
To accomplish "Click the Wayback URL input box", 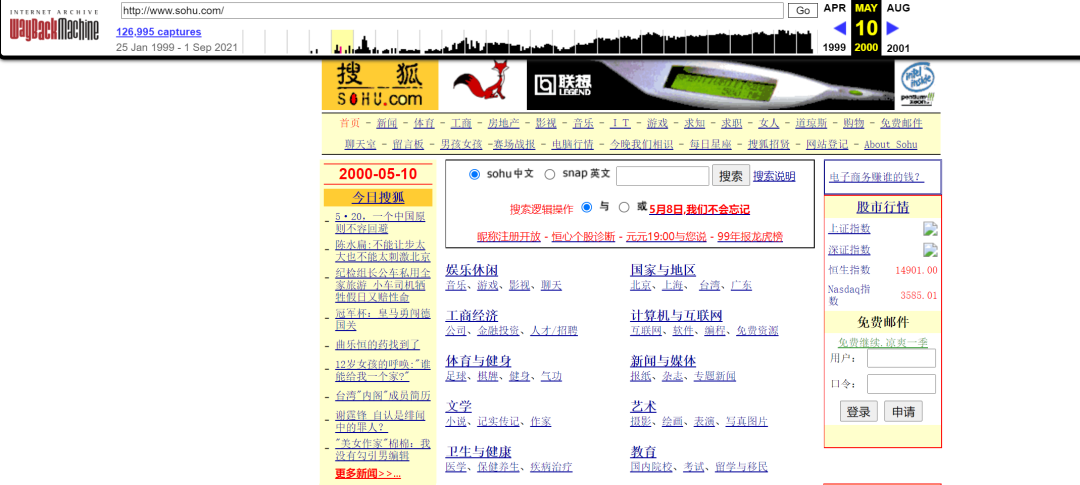I will [452, 10].
